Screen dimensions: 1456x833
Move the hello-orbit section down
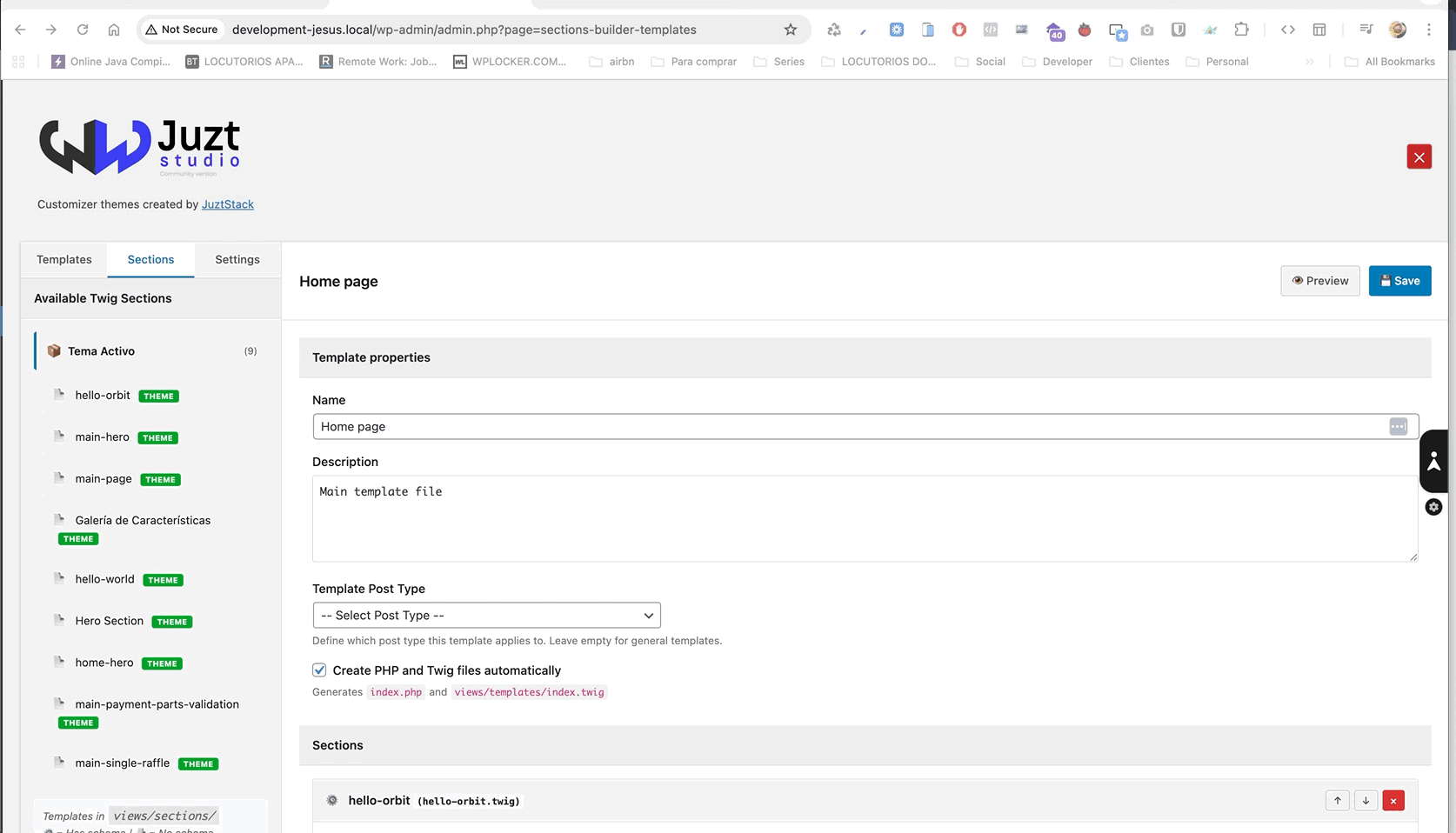point(1366,801)
